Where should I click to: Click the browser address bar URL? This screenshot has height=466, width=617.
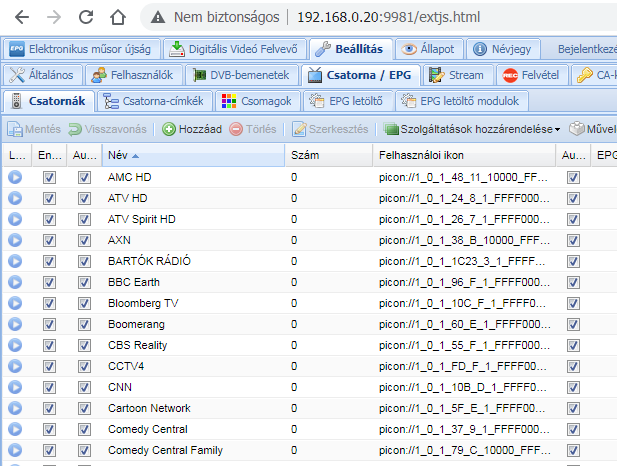(388, 17)
